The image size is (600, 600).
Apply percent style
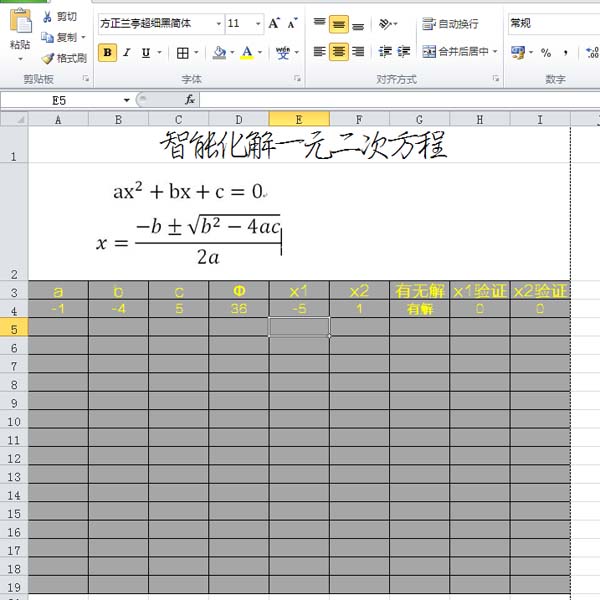546,53
